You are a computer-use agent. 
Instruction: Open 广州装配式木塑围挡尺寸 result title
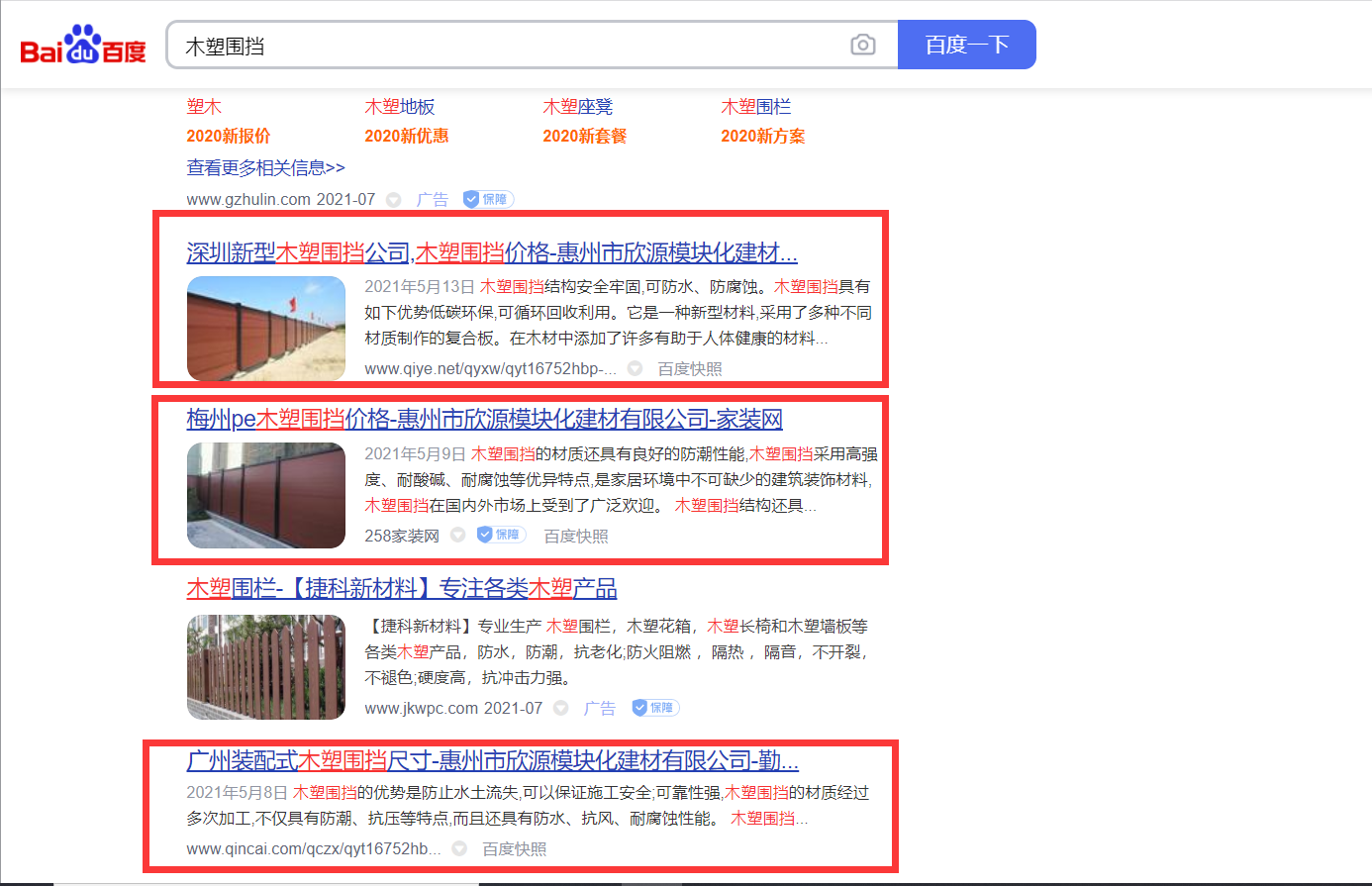tap(492, 761)
